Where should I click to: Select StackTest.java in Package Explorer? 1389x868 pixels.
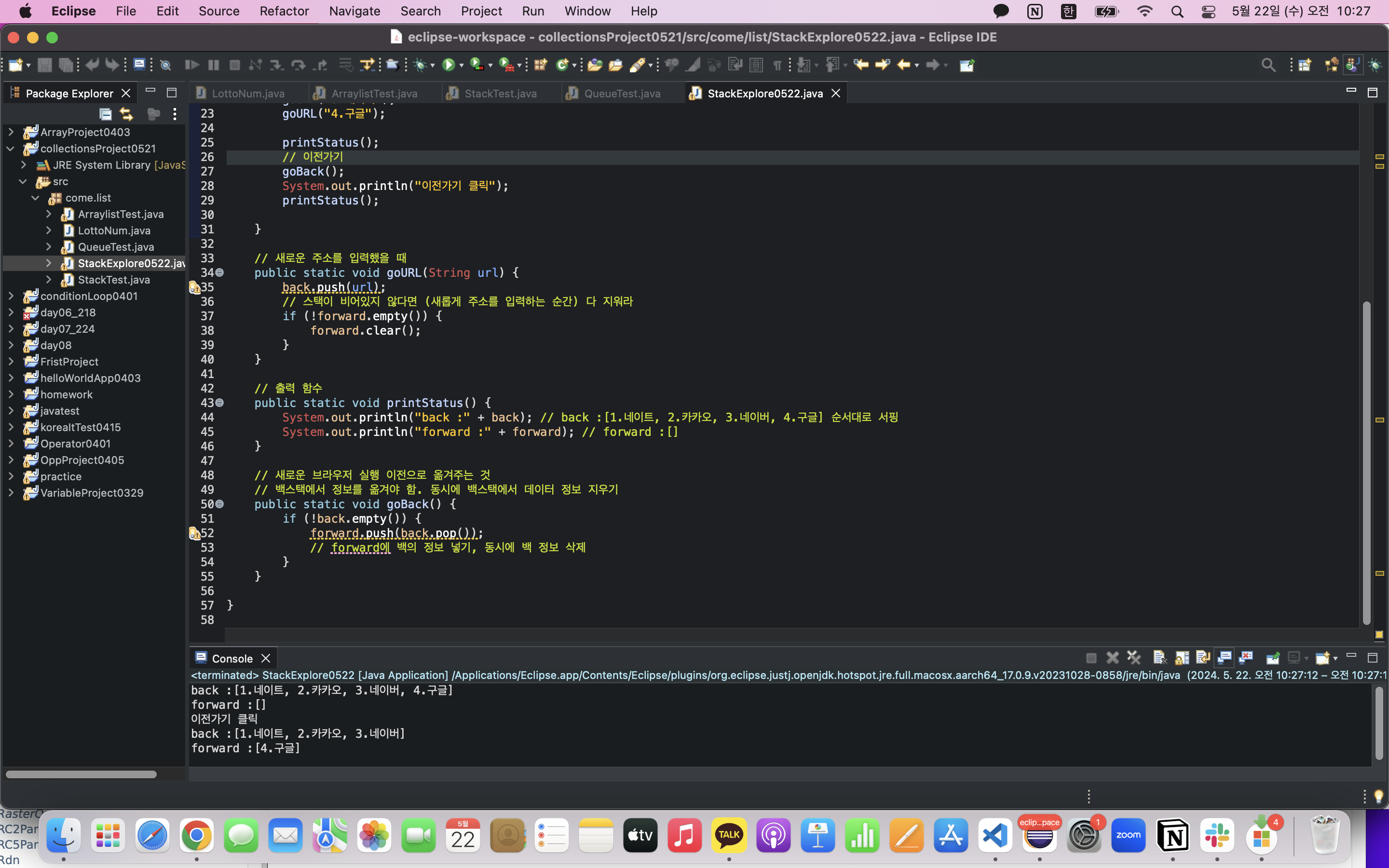(x=114, y=280)
